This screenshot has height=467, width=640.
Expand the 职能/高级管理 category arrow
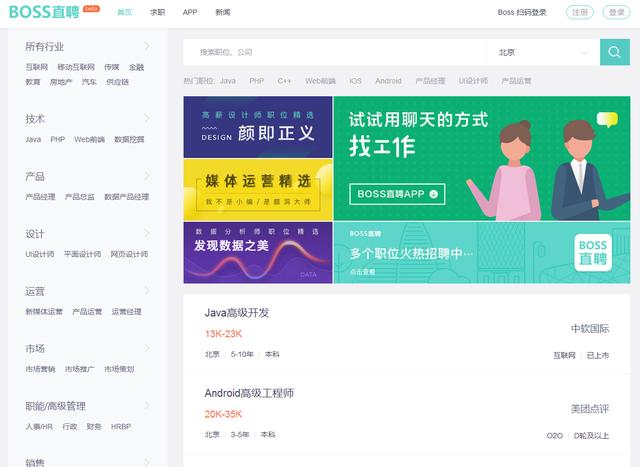coord(147,406)
